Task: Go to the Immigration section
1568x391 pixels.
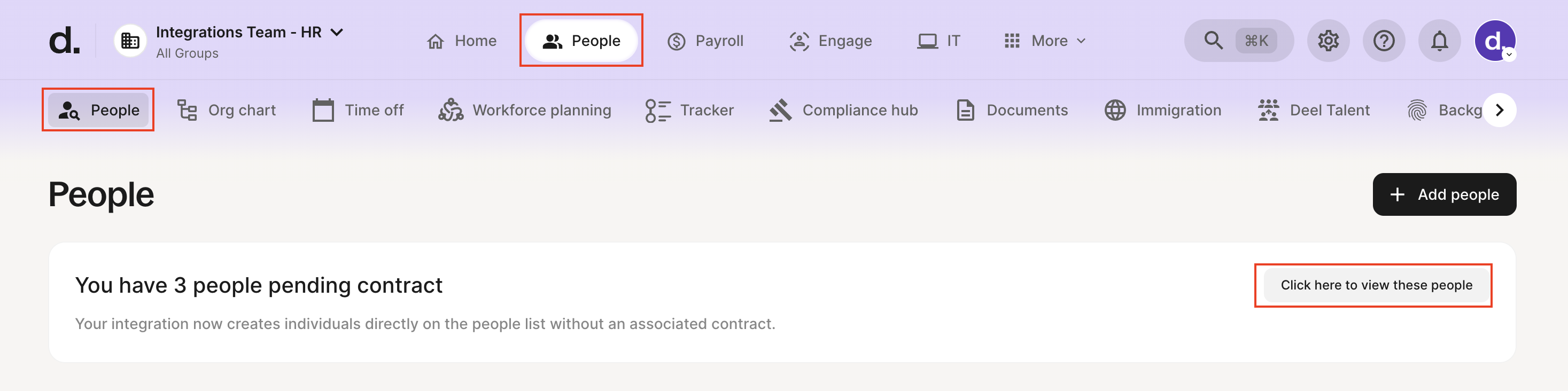Action: [1162, 110]
